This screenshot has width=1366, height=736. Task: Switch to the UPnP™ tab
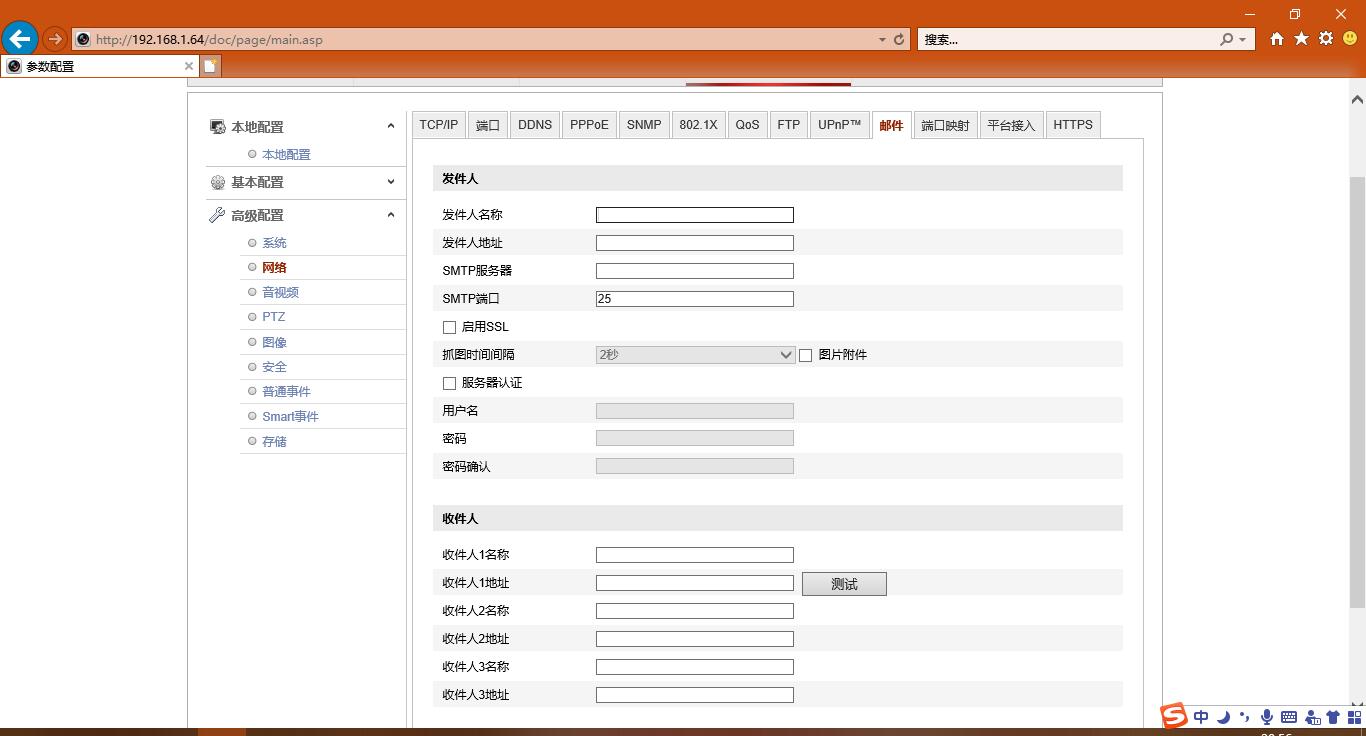click(x=839, y=125)
